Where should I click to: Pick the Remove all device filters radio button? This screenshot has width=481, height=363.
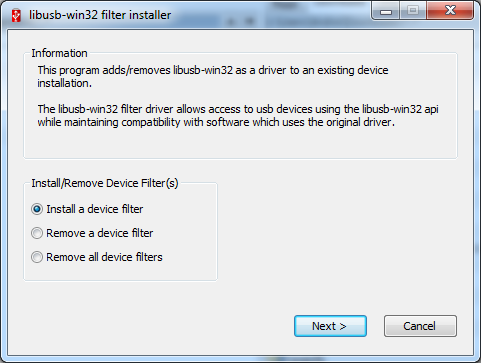[x=37, y=257]
